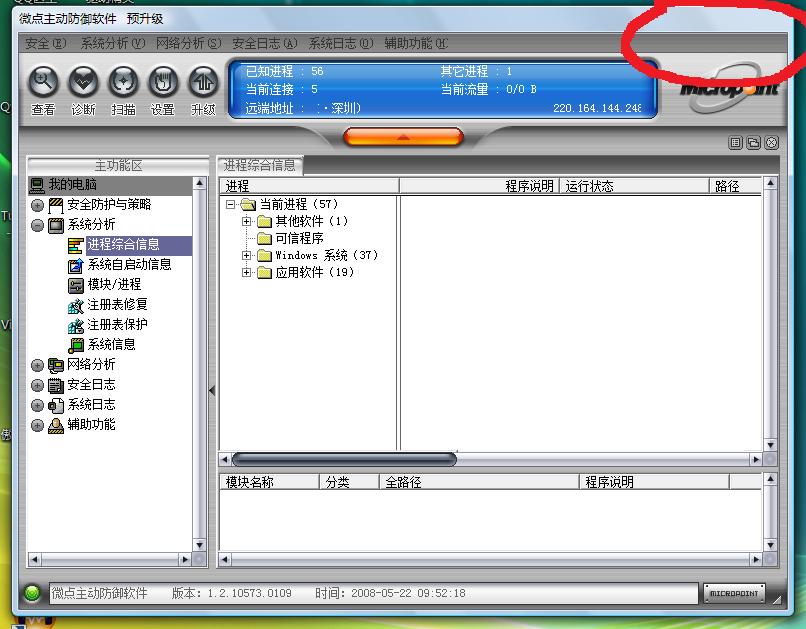Click the first panel layout icon below the logo

[x=736, y=143]
